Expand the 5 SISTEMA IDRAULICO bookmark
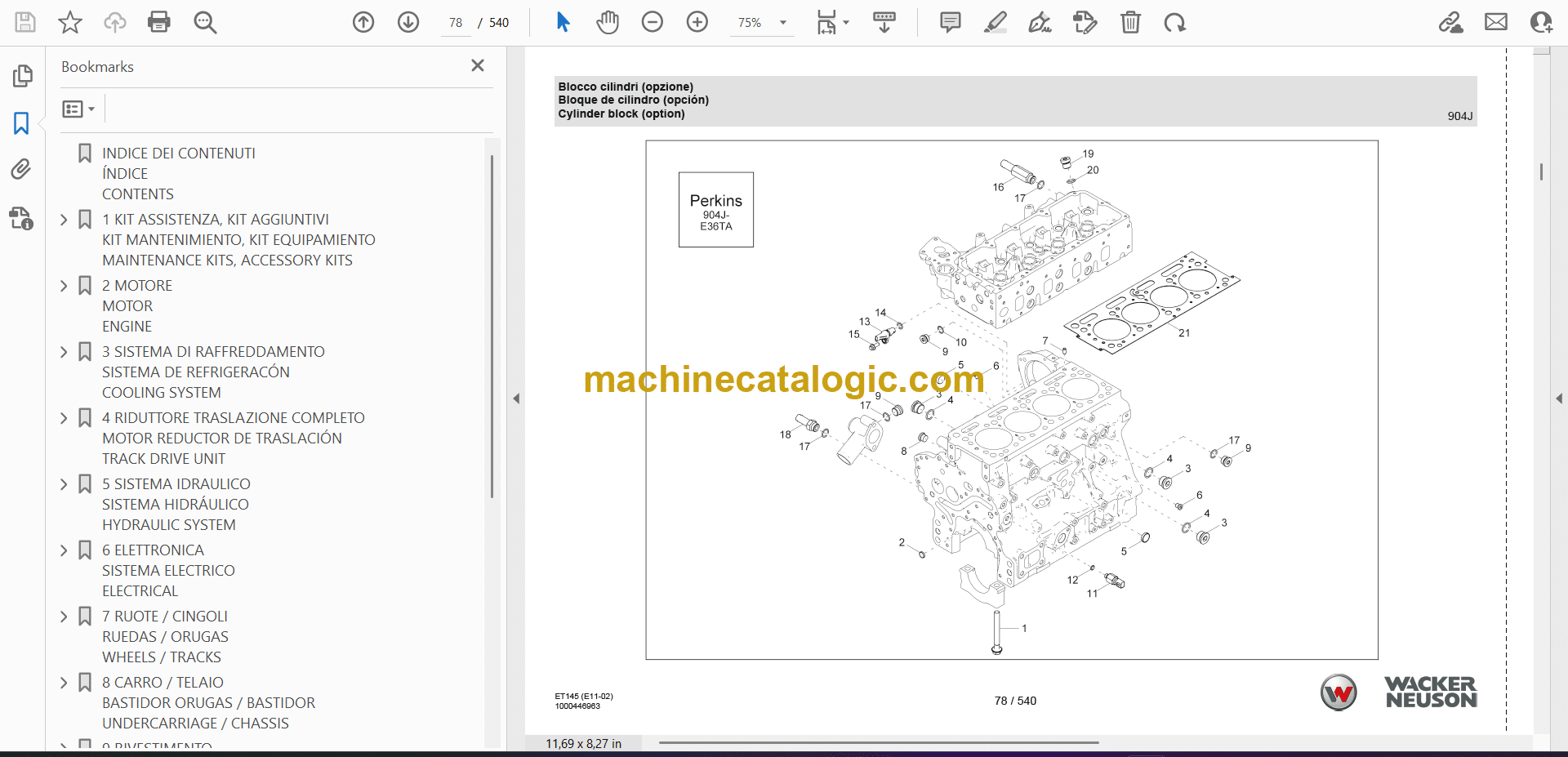This screenshot has height=757, width=1568. [64, 484]
